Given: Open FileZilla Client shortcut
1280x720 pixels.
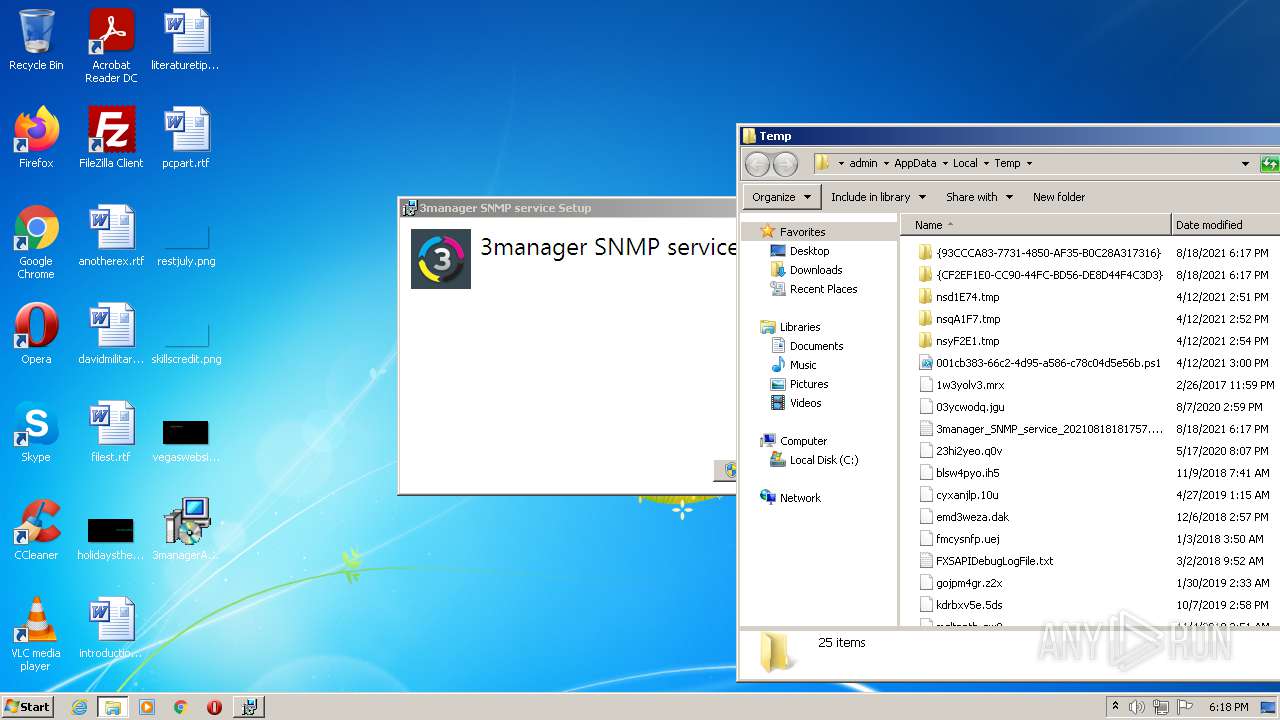Looking at the screenshot, I should pyautogui.click(x=111, y=138).
